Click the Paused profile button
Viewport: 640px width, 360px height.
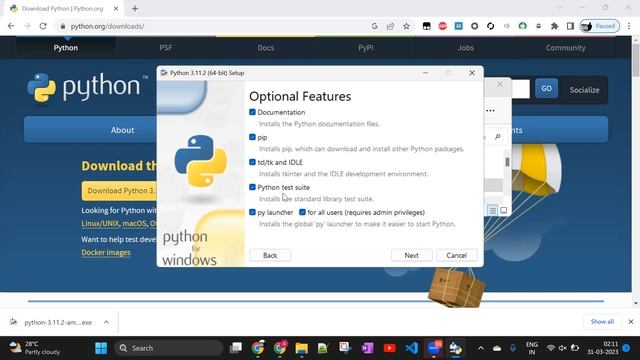point(600,26)
